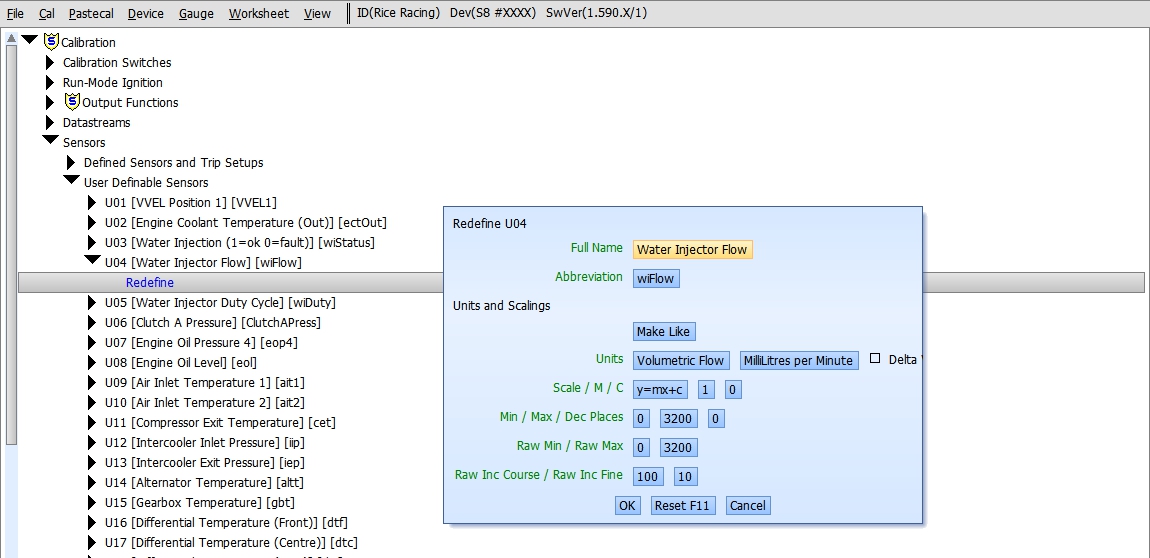The image size is (1150, 558).
Task: Open the Worksheet menu
Action: [x=258, y=13]
